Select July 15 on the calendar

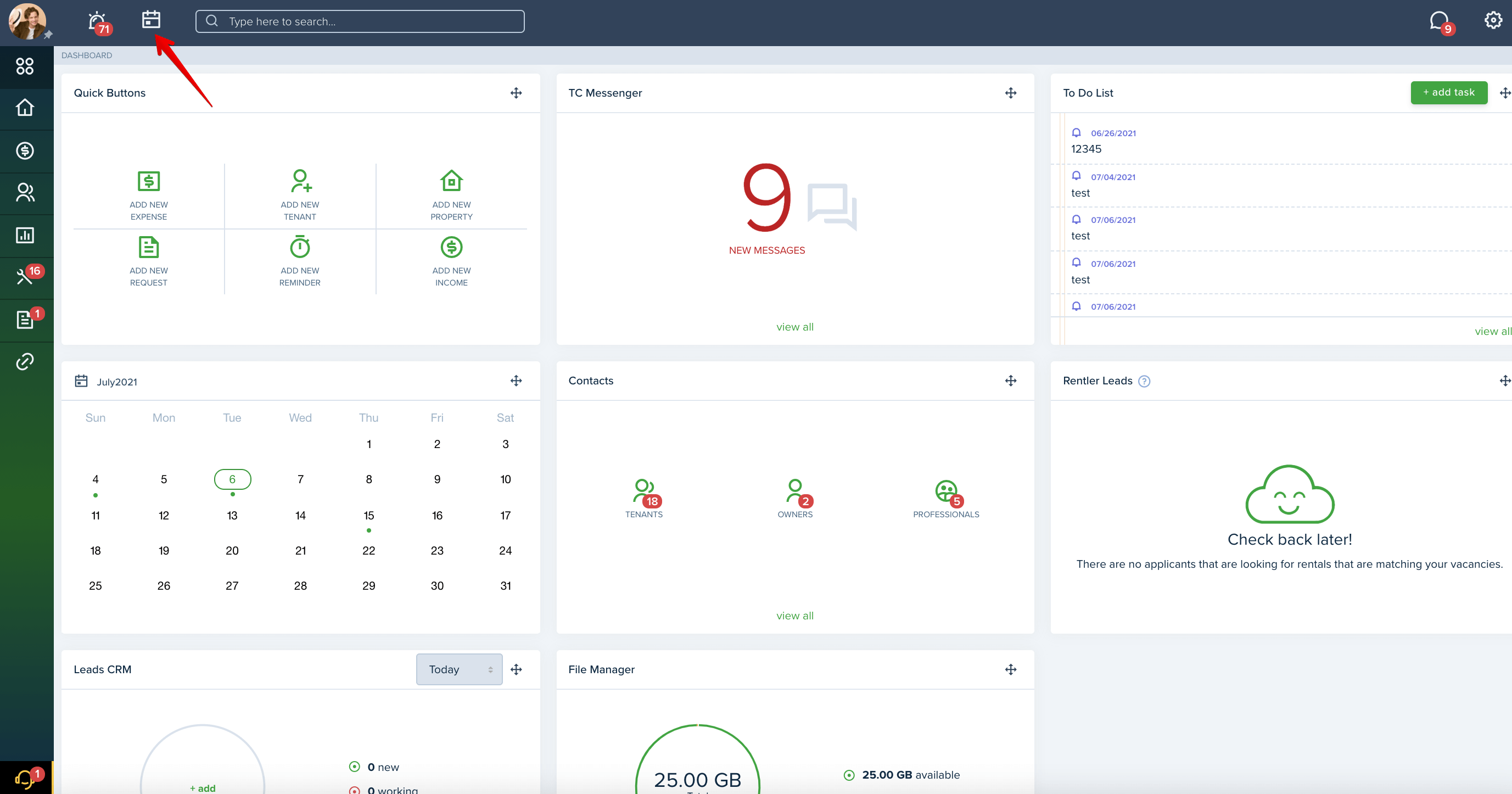368,515
